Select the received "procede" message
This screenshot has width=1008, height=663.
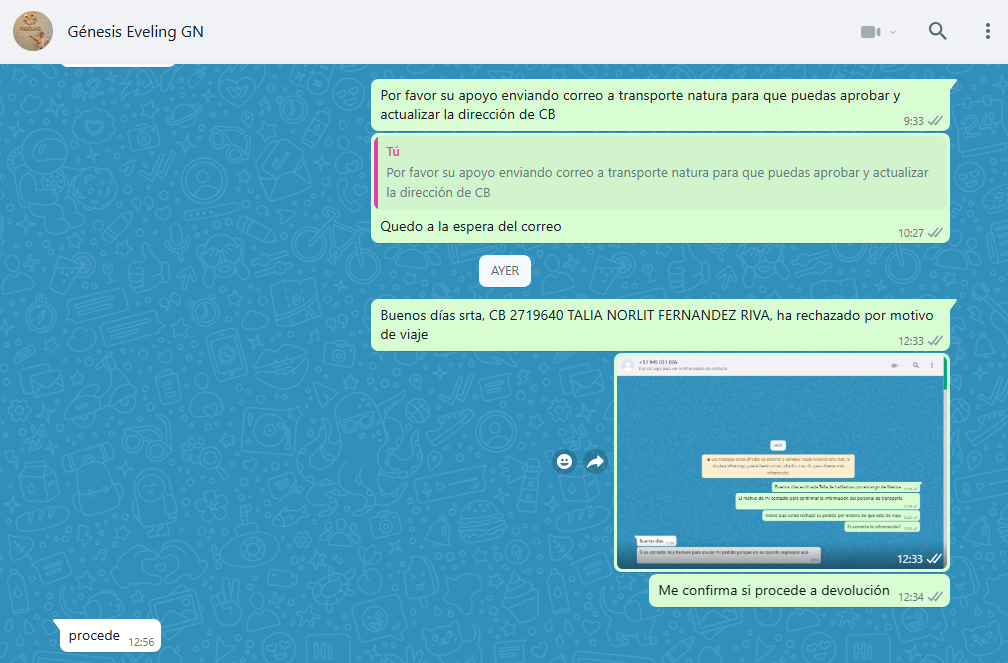coord(94,636)
